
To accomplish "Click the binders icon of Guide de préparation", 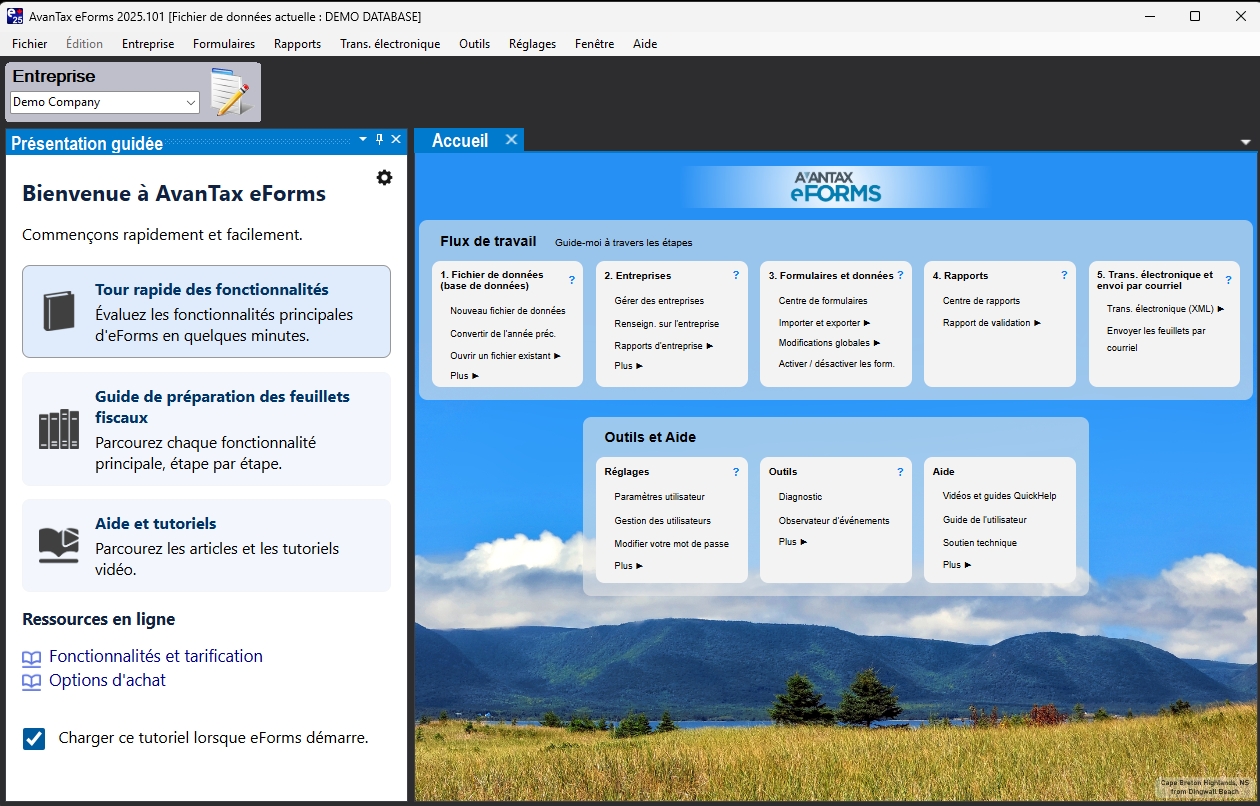I will (x=59, y=429).
